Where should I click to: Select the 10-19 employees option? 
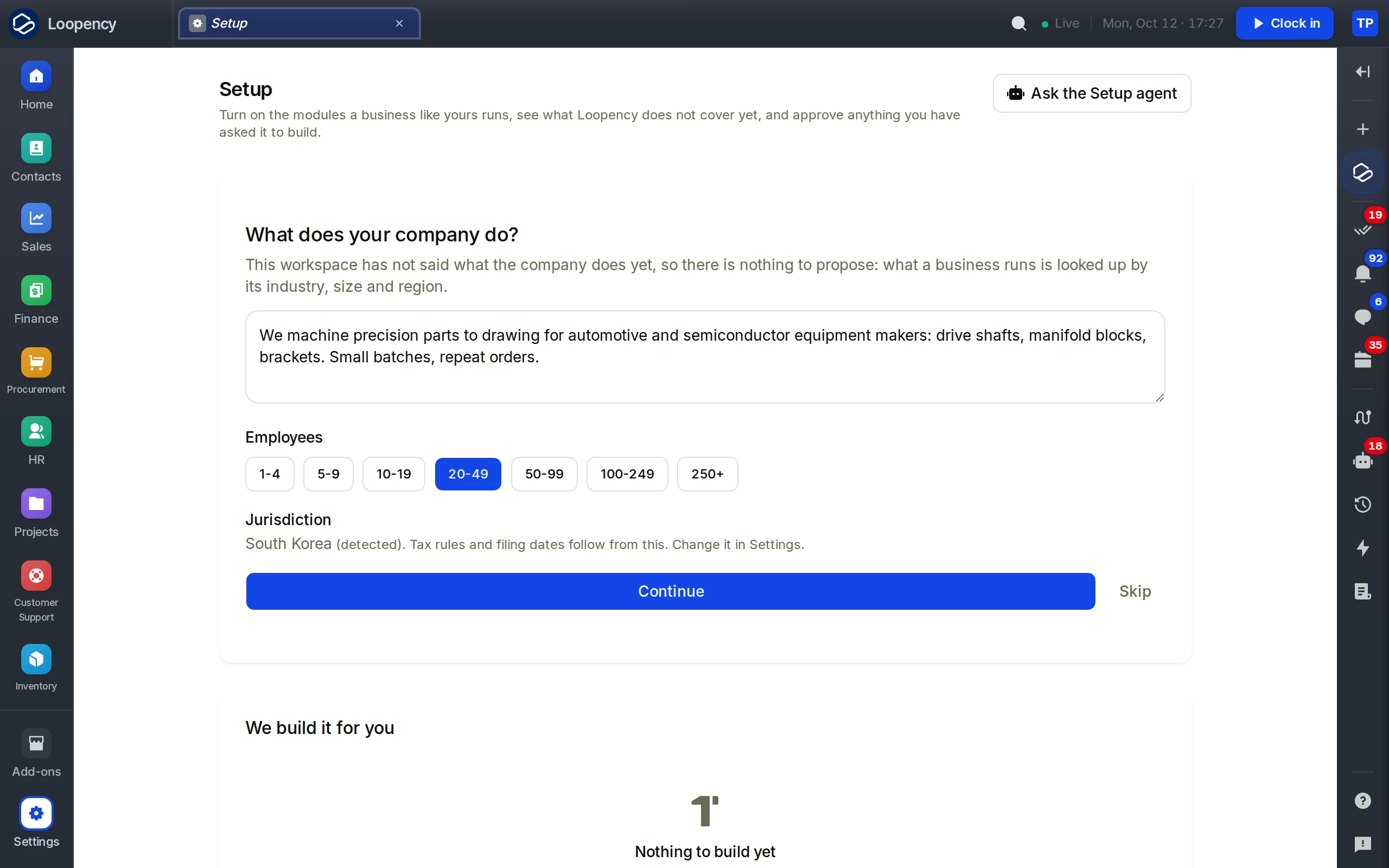click(394, 474)
